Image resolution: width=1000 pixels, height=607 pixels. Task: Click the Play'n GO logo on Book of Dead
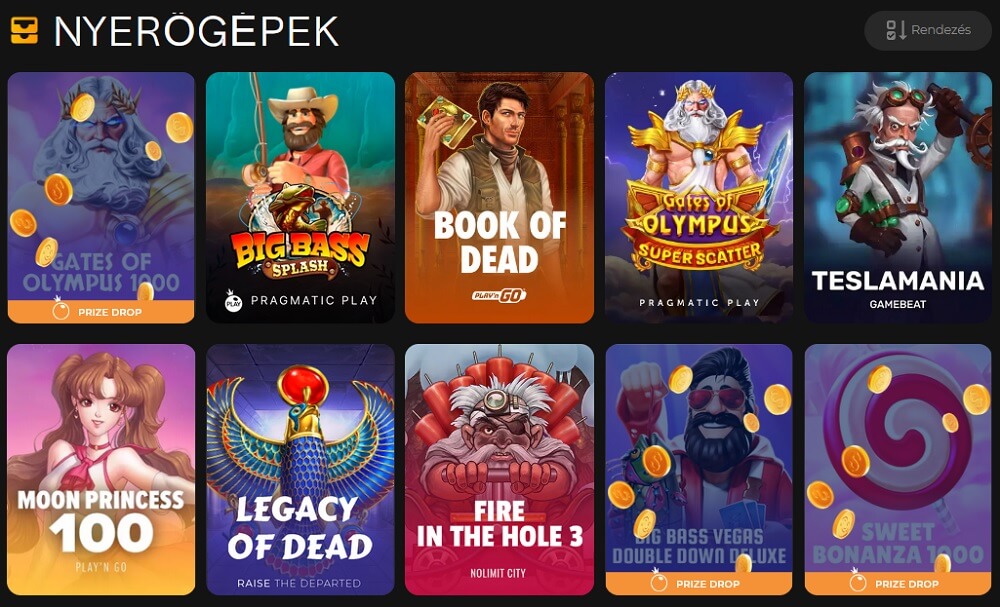(x=499, y=295)
